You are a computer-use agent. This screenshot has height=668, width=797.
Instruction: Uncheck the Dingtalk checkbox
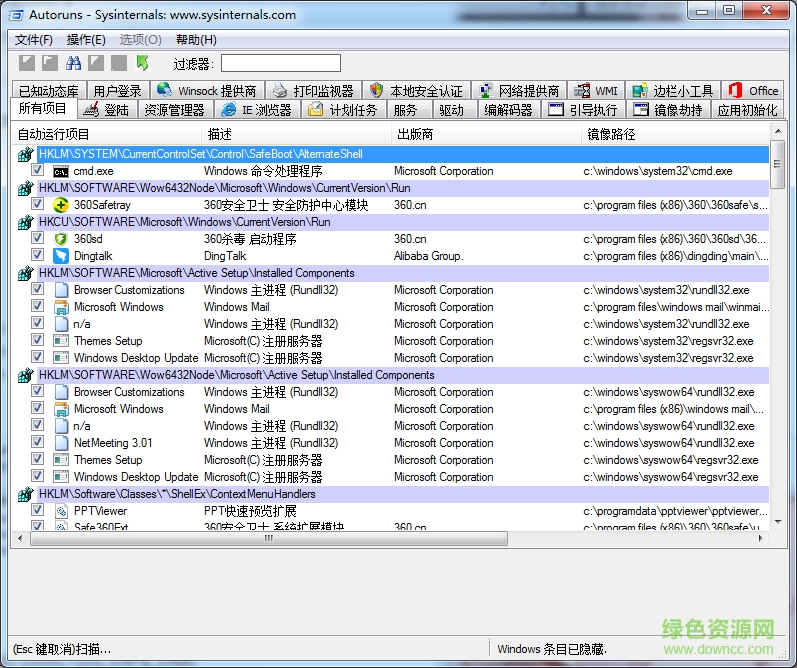pos(37,255)
